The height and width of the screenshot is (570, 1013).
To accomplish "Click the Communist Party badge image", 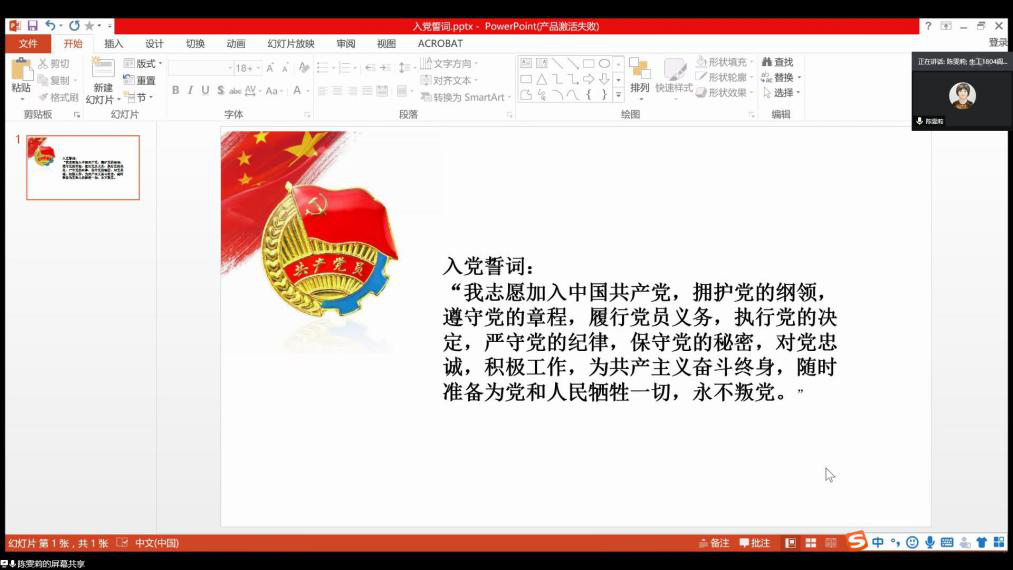I will (329, 249).
